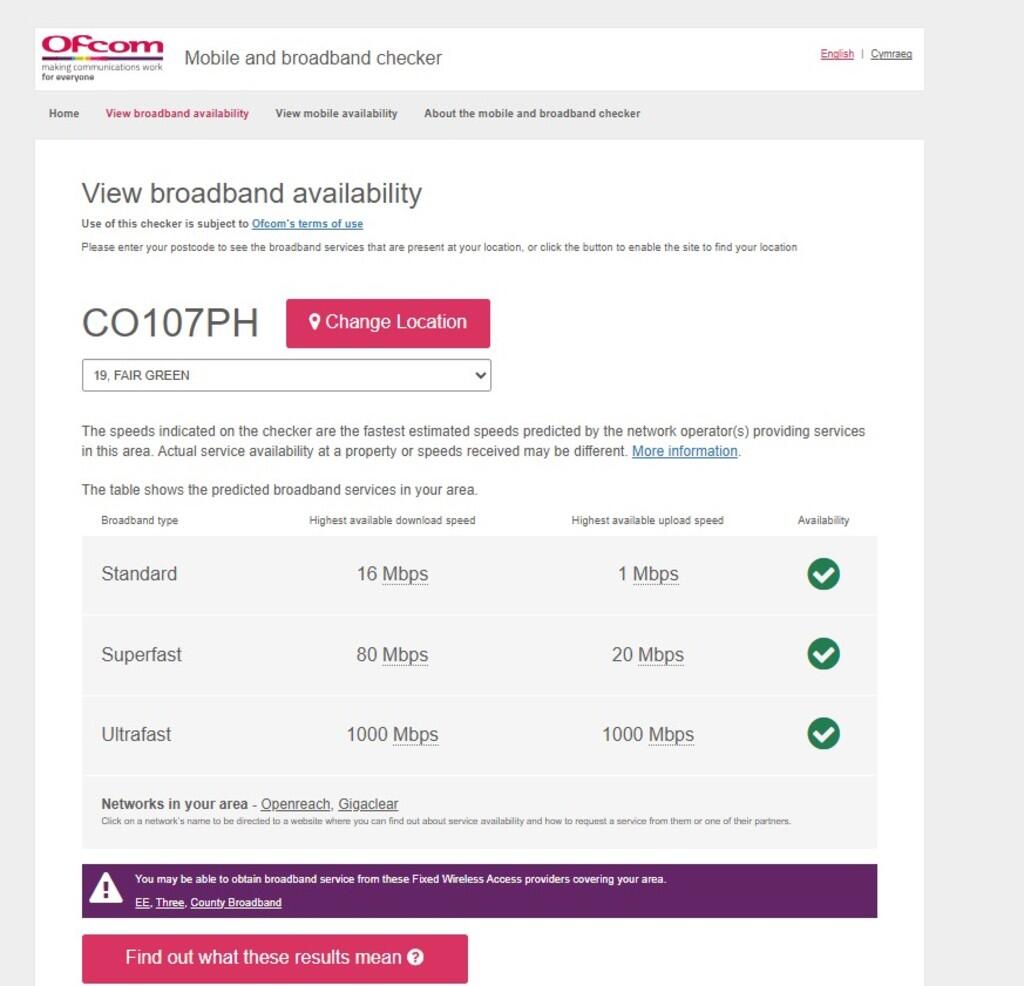1024x986 pixels.
Task: Click the location pin icon
Action: pos(314,322)
